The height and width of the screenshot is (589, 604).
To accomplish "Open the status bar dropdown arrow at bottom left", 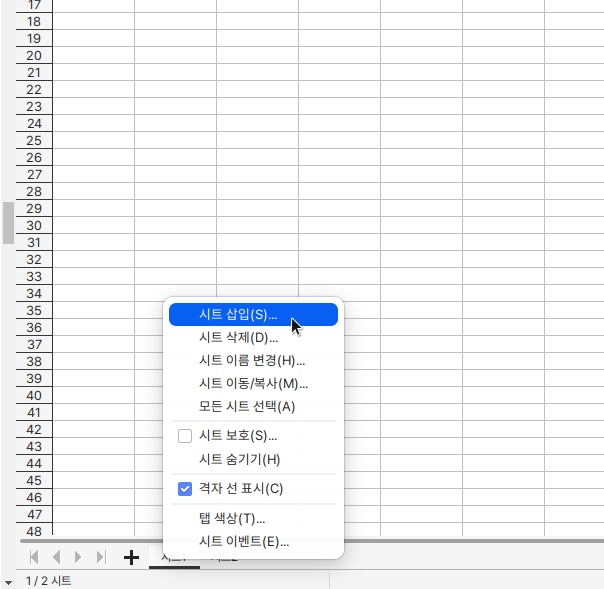I will (x=8, y=581).
